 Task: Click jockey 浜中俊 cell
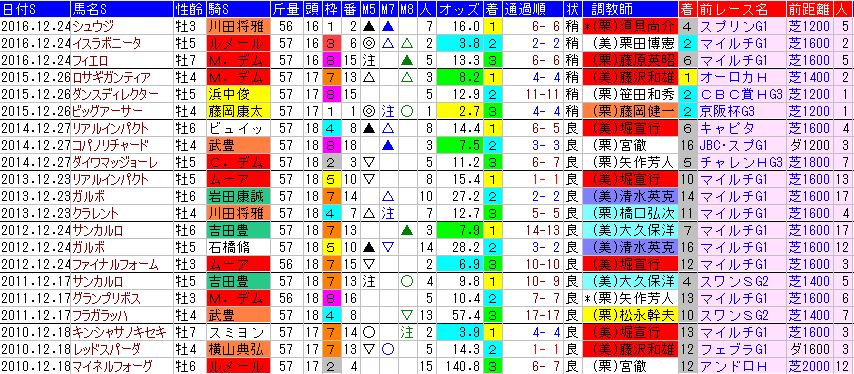238,94
